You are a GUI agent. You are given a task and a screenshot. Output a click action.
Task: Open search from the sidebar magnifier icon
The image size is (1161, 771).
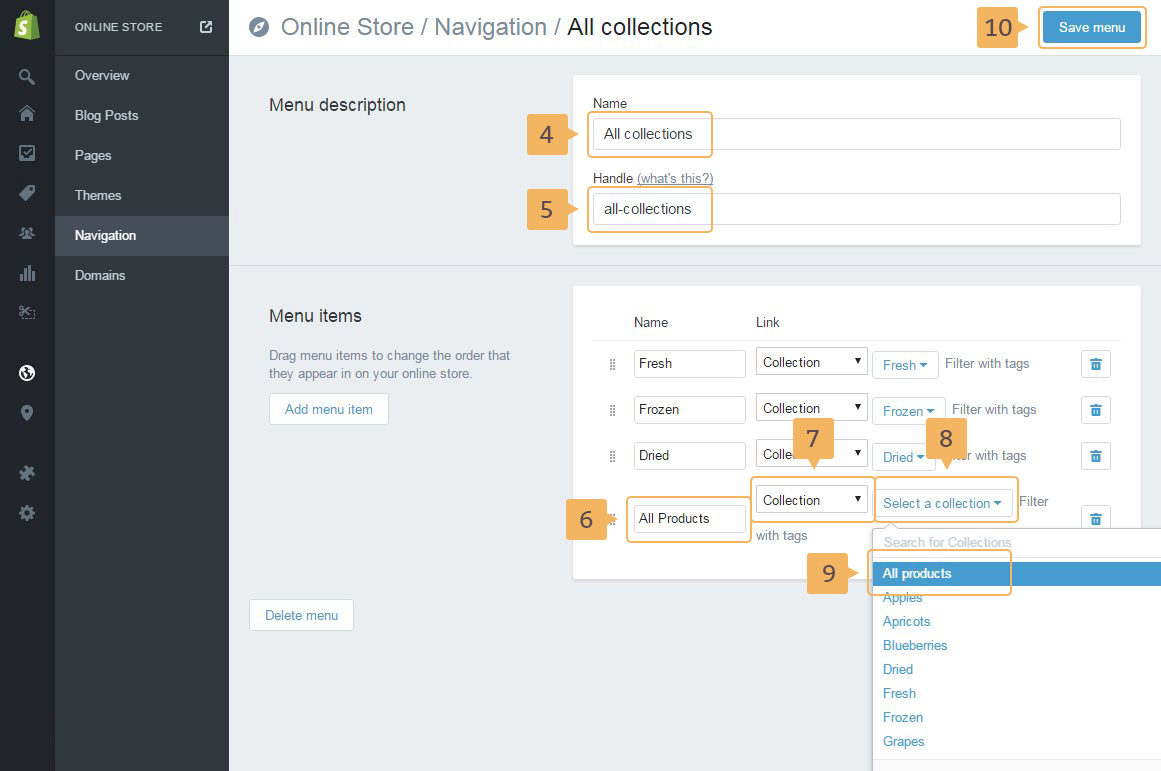tap(27, 77)
